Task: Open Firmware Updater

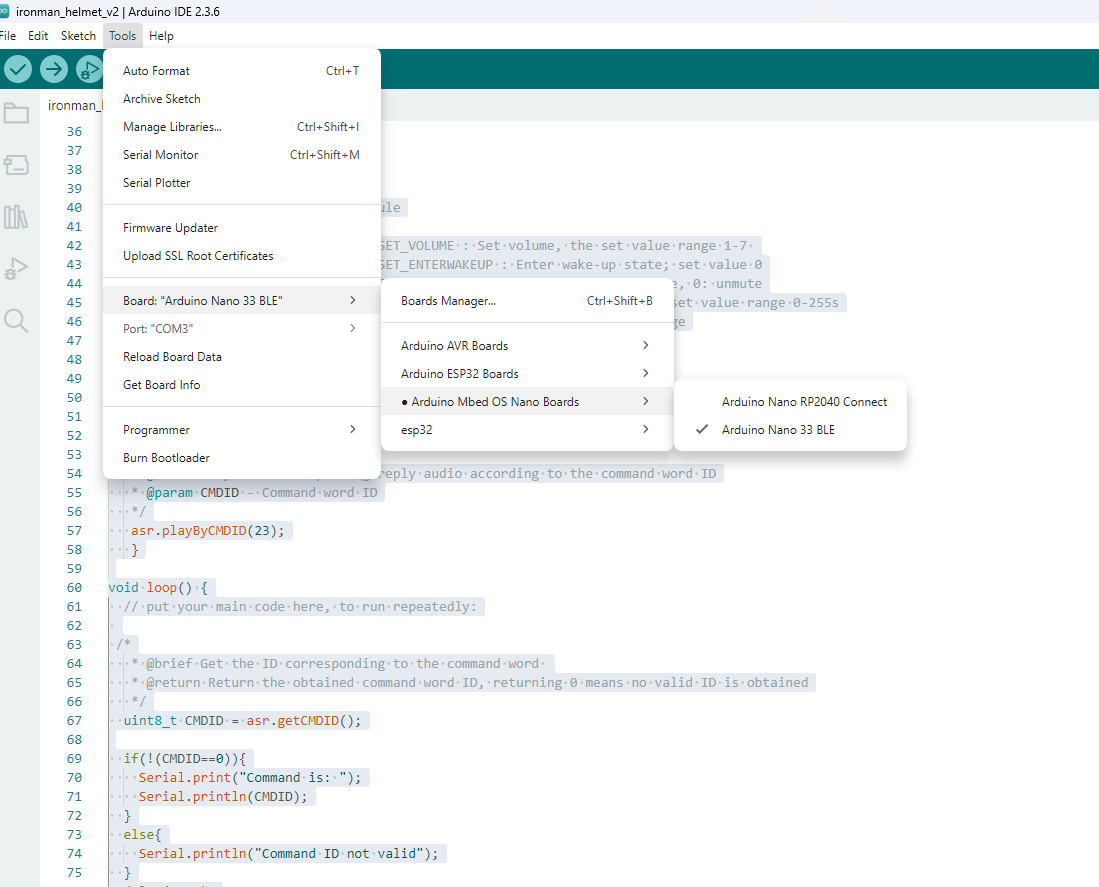Action: (x=242, y=228)
